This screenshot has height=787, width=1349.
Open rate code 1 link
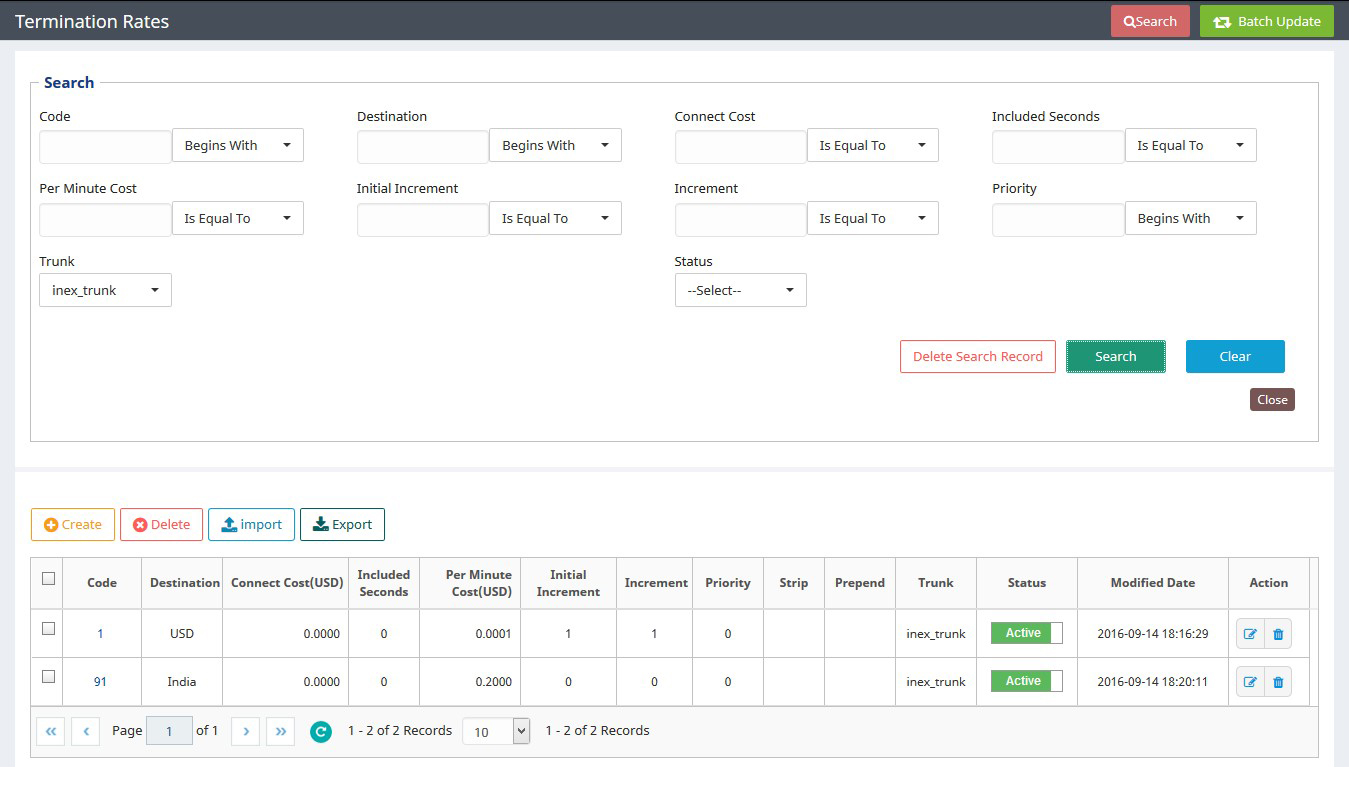[100, 634]
